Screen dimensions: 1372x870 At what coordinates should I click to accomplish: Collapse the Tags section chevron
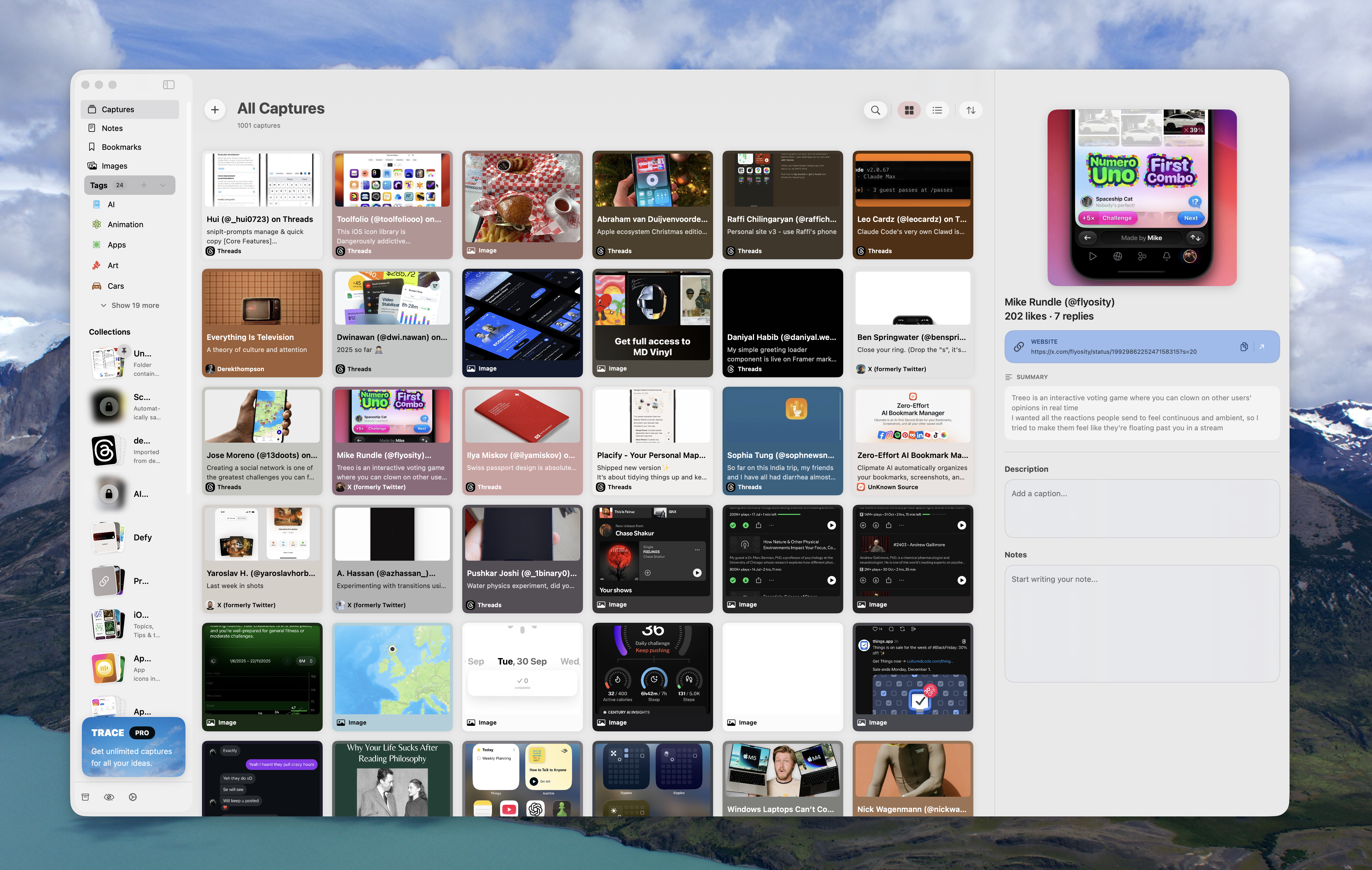[163, 185]
